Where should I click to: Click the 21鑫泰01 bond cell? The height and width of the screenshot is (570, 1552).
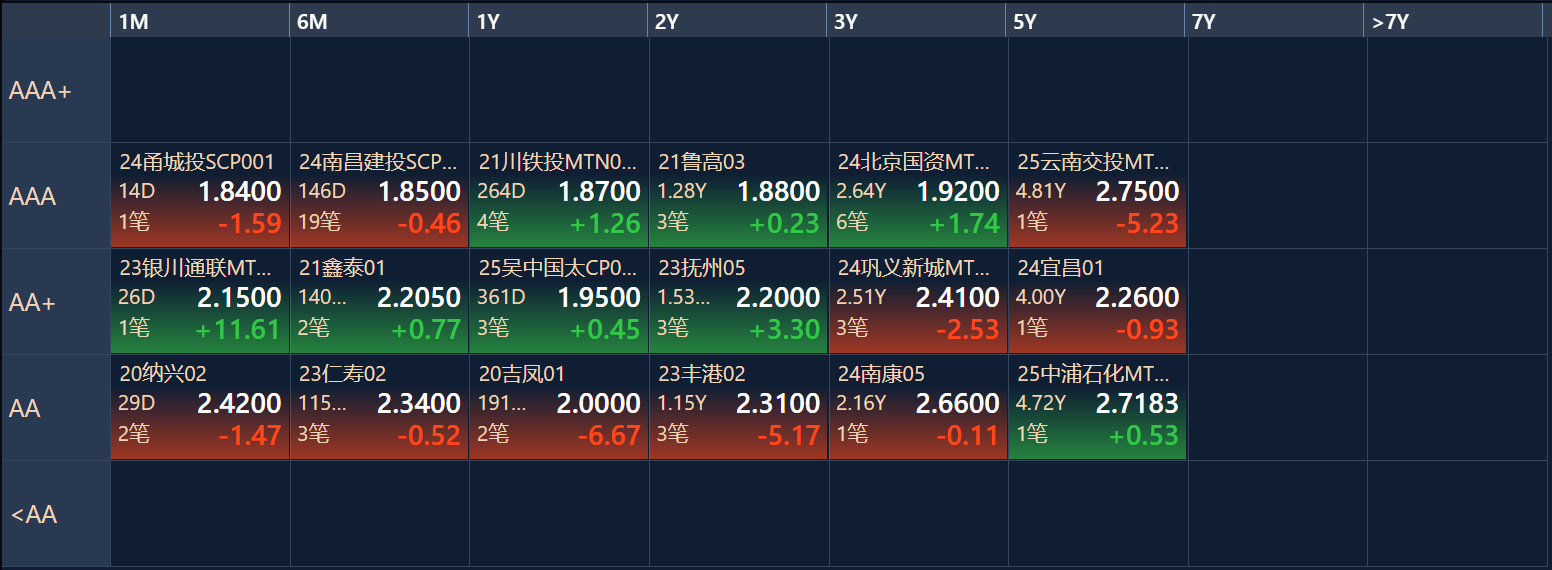click(x=379, y=302)
